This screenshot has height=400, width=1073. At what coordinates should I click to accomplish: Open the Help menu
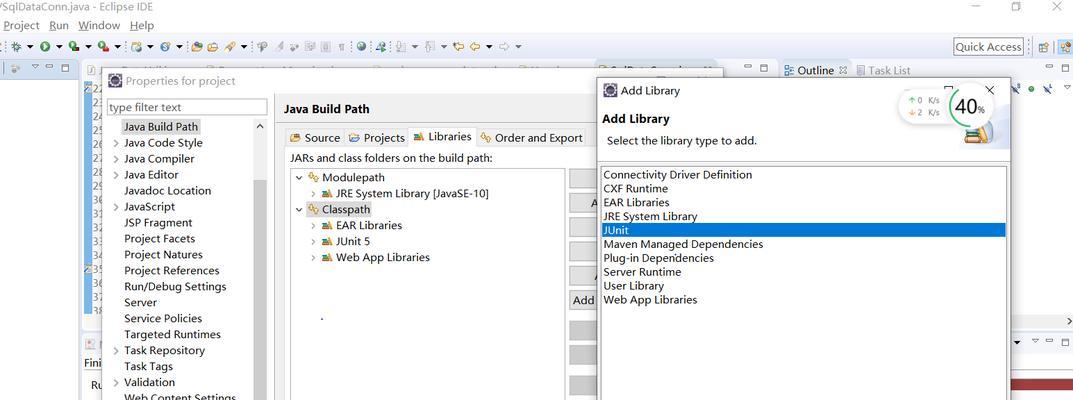(x=142, y=25)
